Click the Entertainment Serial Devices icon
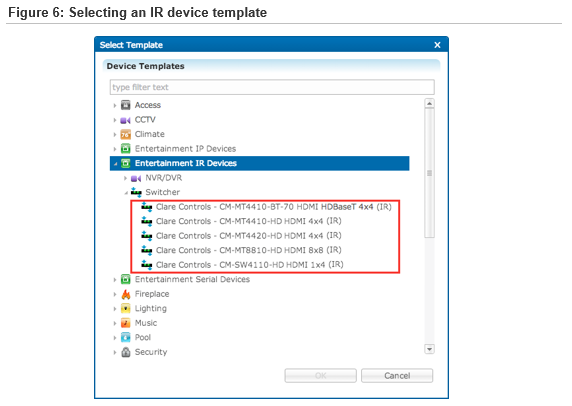 click(x=125, y=279)
